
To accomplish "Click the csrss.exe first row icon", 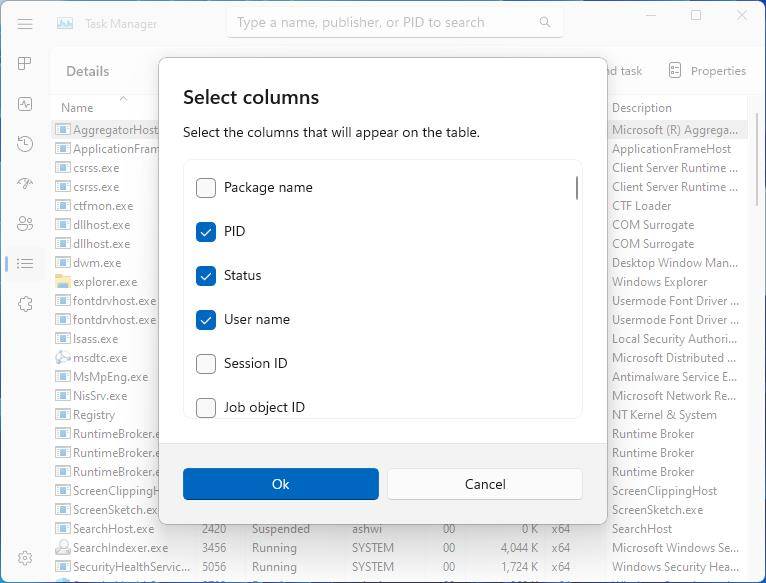I will pos(63,168).
